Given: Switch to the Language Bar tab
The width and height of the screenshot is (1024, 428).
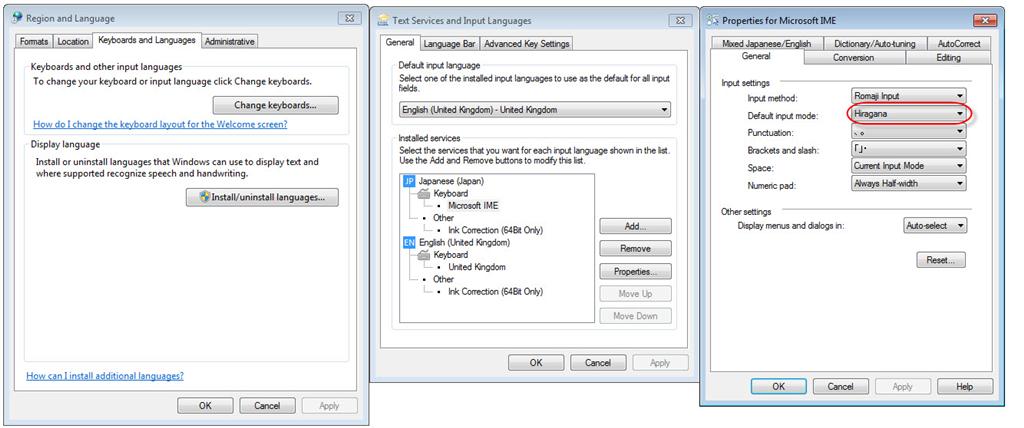Looking at the screenshot, I should pyautogui.click(x=449, y=44).
